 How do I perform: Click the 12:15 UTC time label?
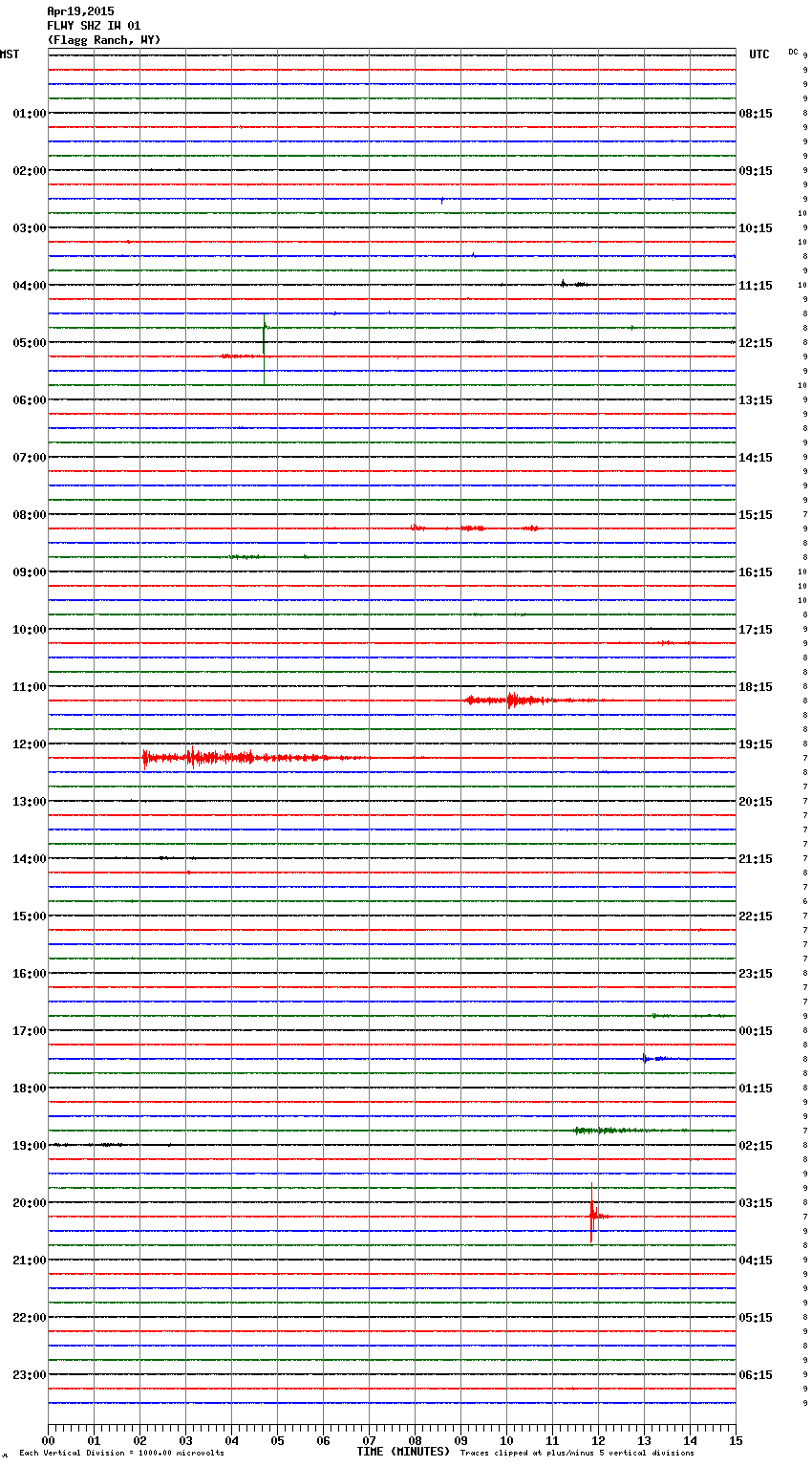(756, 343)
